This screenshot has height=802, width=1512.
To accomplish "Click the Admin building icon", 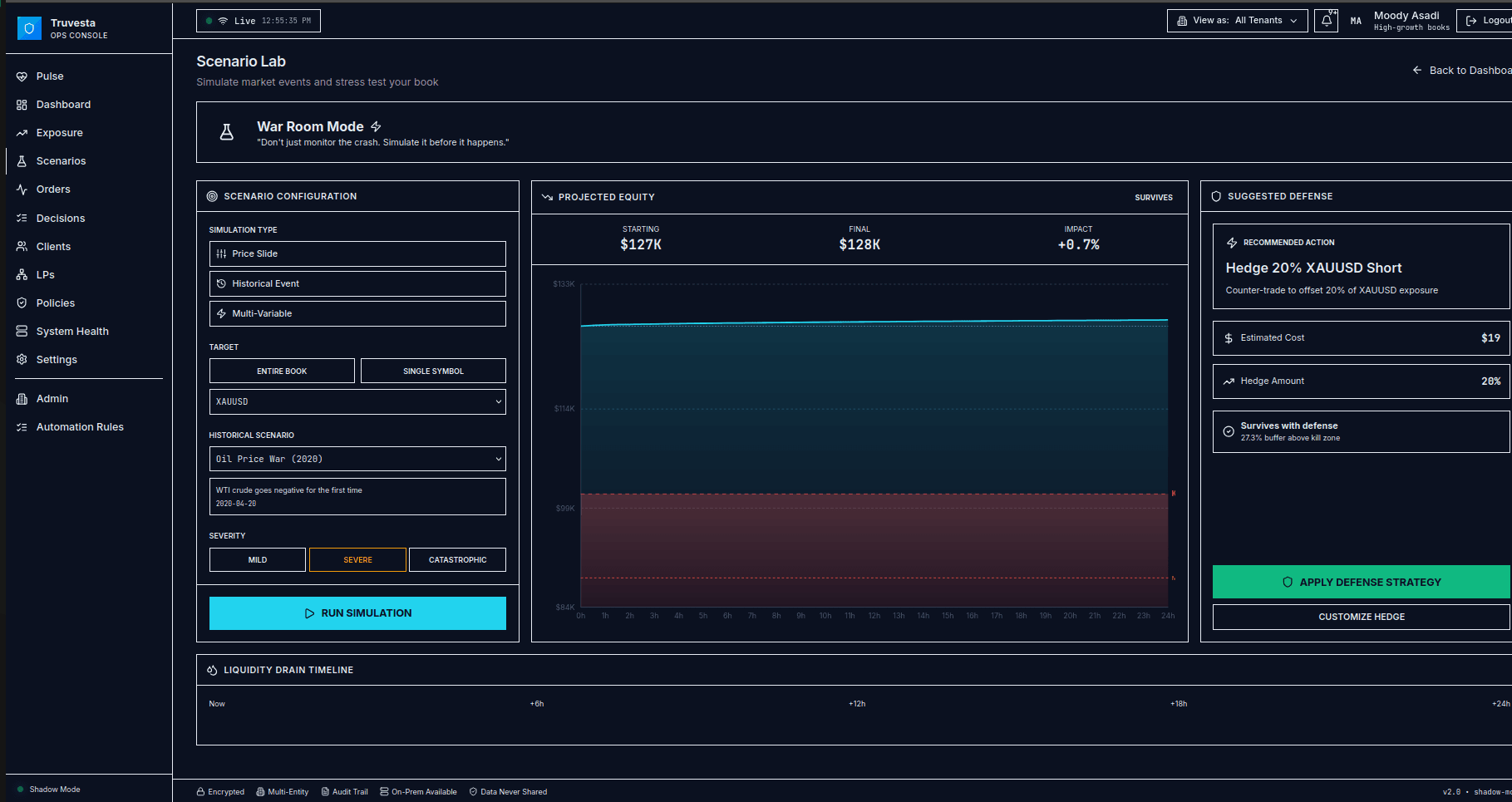I will (x=22, y=399).
